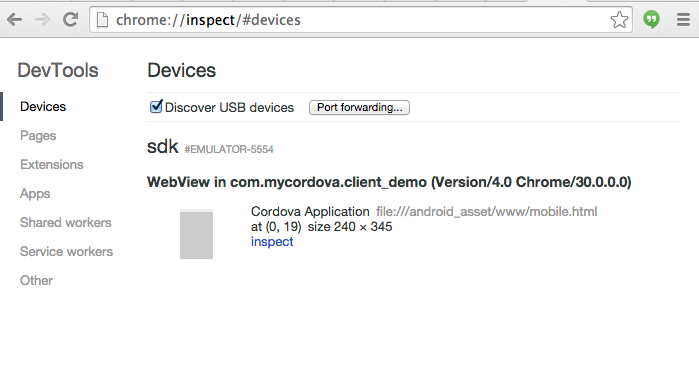Go back with the browser back arrow
Viewport: 699px width, 365px height.
coord(15,20)
